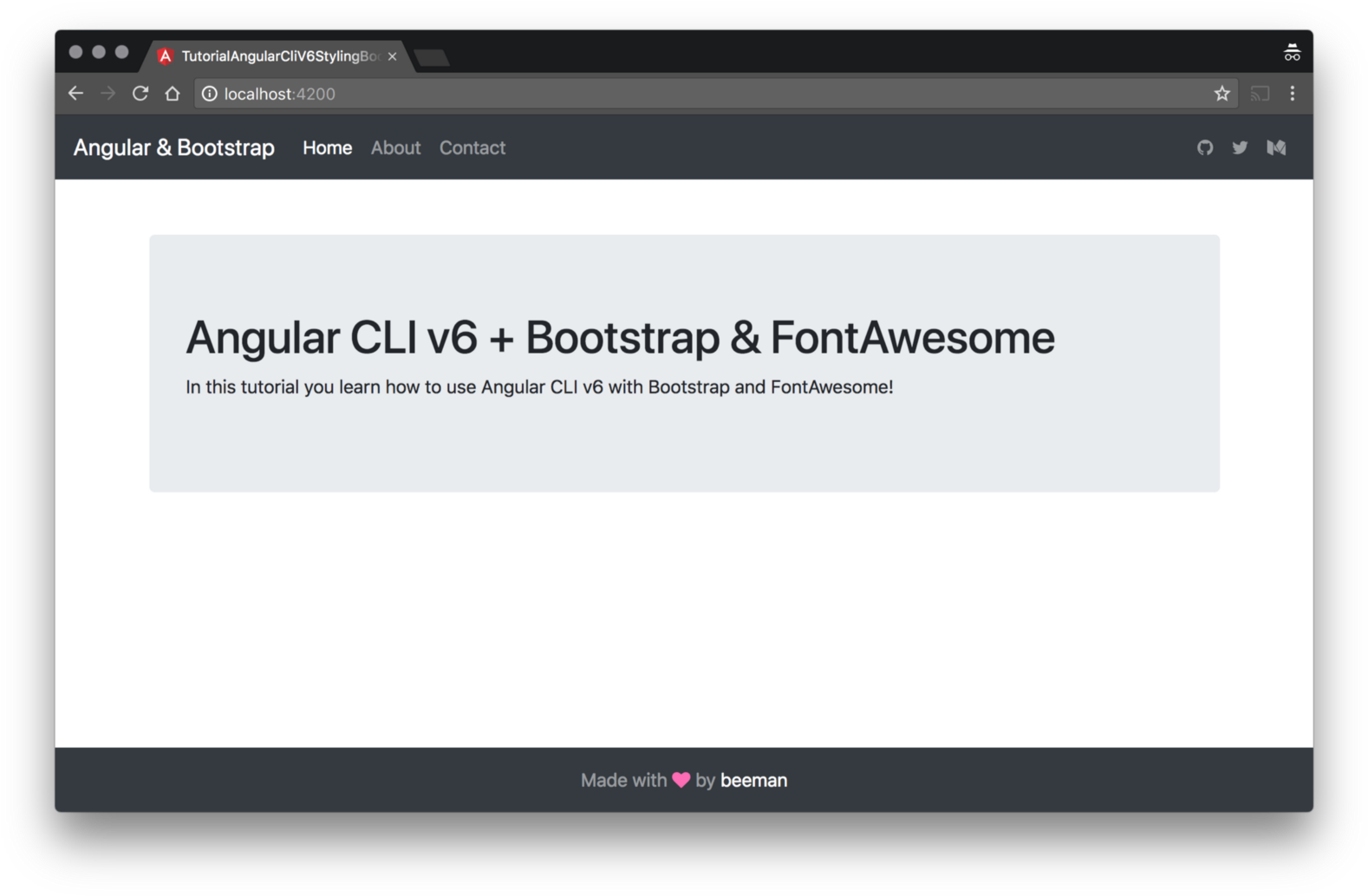Reload the page with the refresh icon
The width and height of the screenshot is (1368, 896).
[140, 94]
